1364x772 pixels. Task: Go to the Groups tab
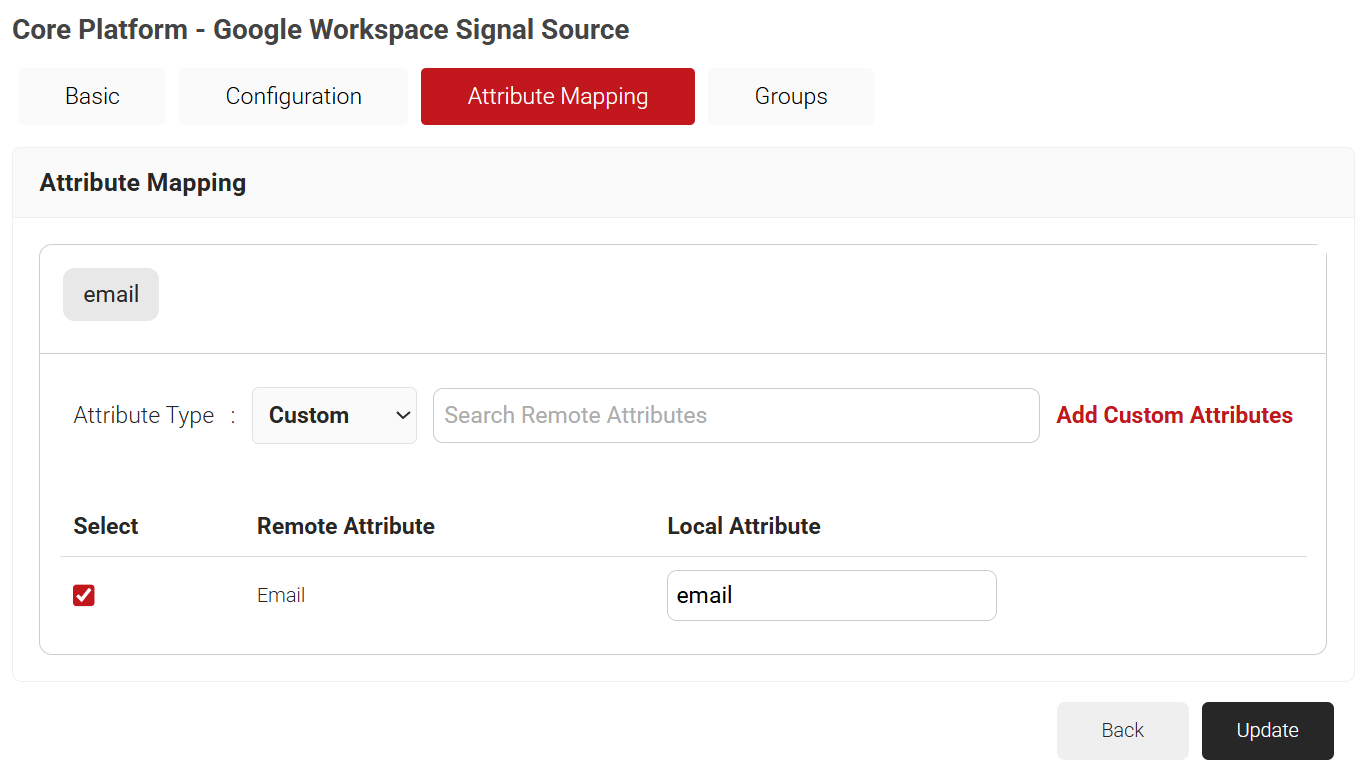coord(790,97)
